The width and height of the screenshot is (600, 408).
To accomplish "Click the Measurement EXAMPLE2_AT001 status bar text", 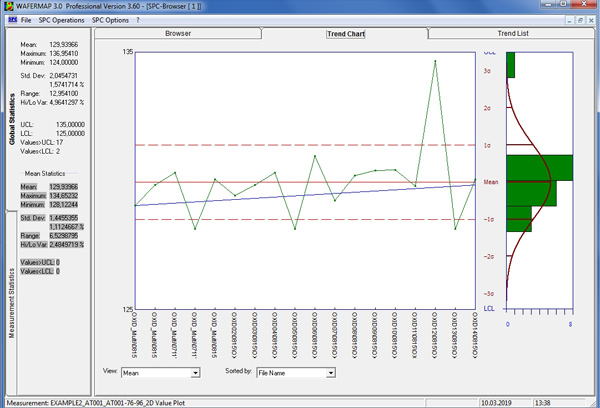I will pos(96,403).
